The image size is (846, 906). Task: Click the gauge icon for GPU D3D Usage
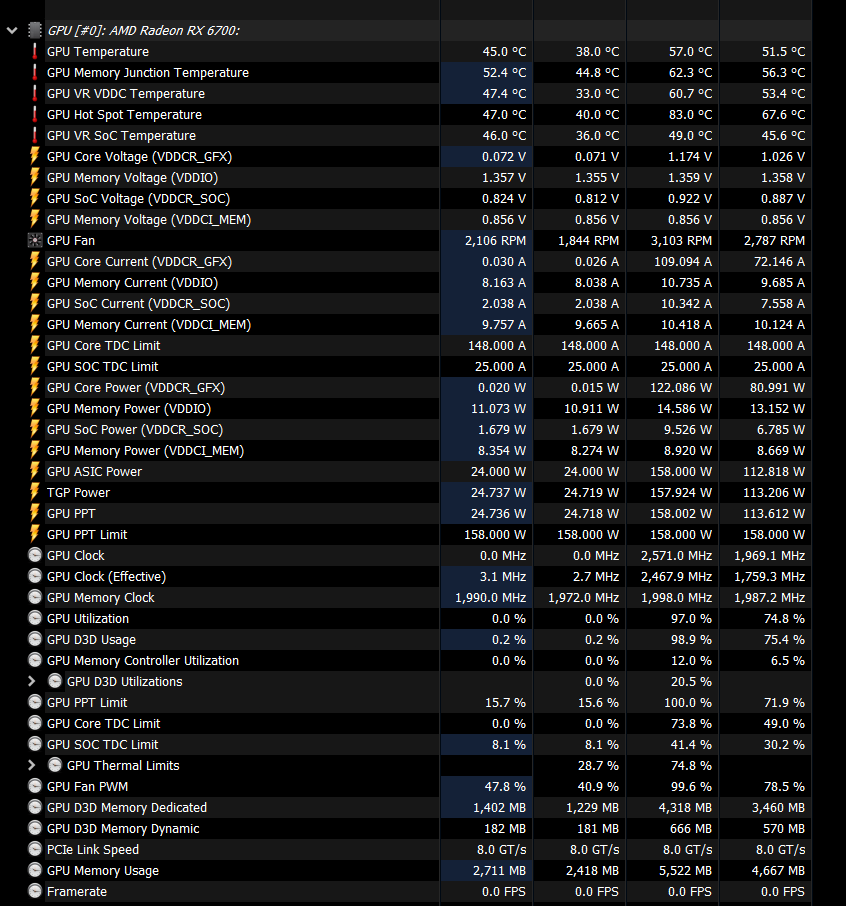click(x=35, y=639)
